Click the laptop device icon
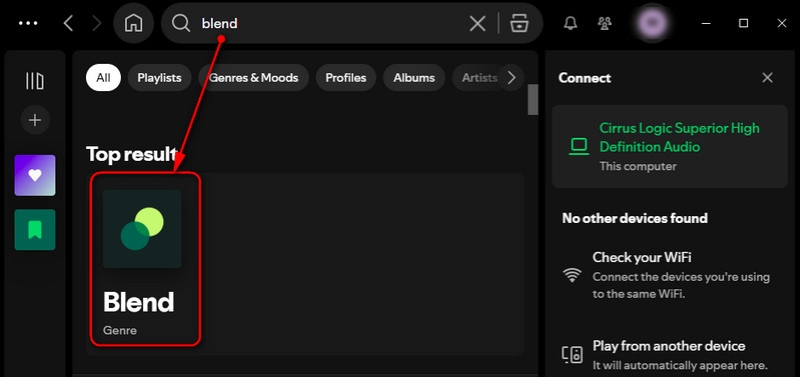This screenshot has height=377, width=800. [579, 146]
